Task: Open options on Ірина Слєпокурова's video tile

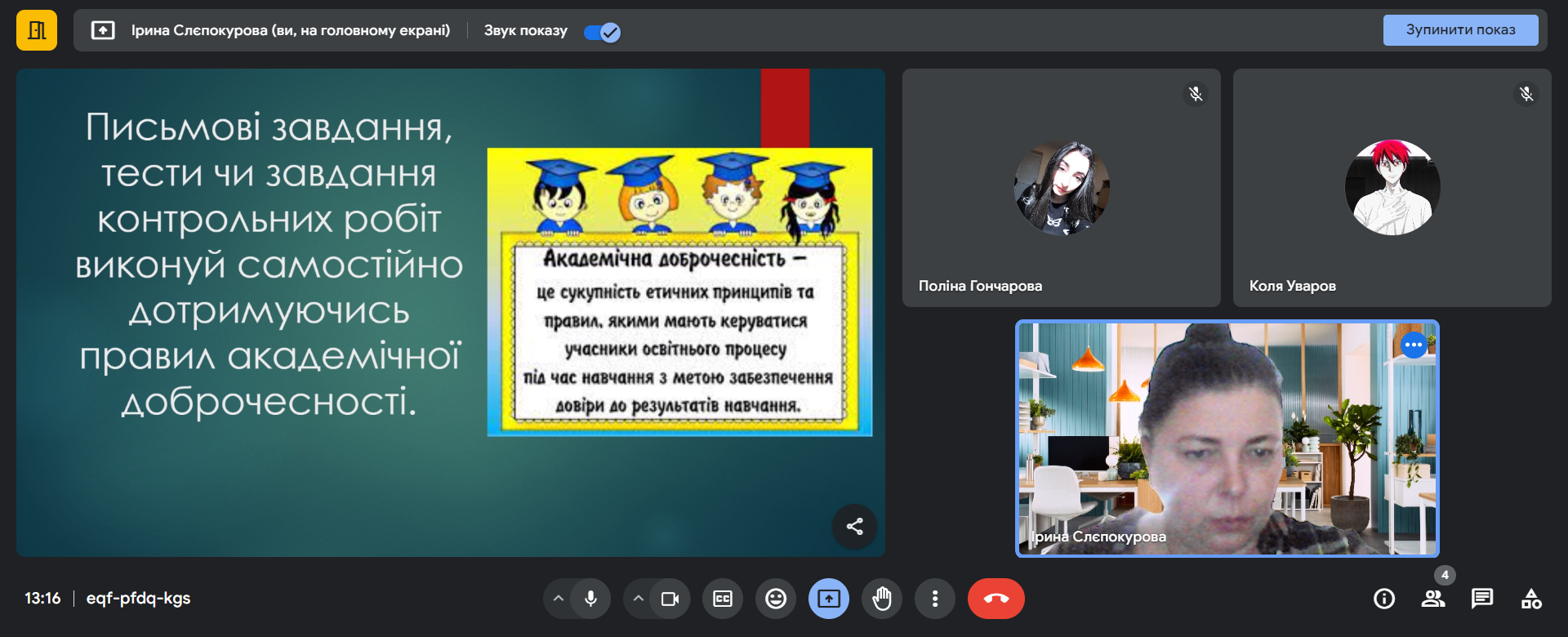Action: point(1414,345)
